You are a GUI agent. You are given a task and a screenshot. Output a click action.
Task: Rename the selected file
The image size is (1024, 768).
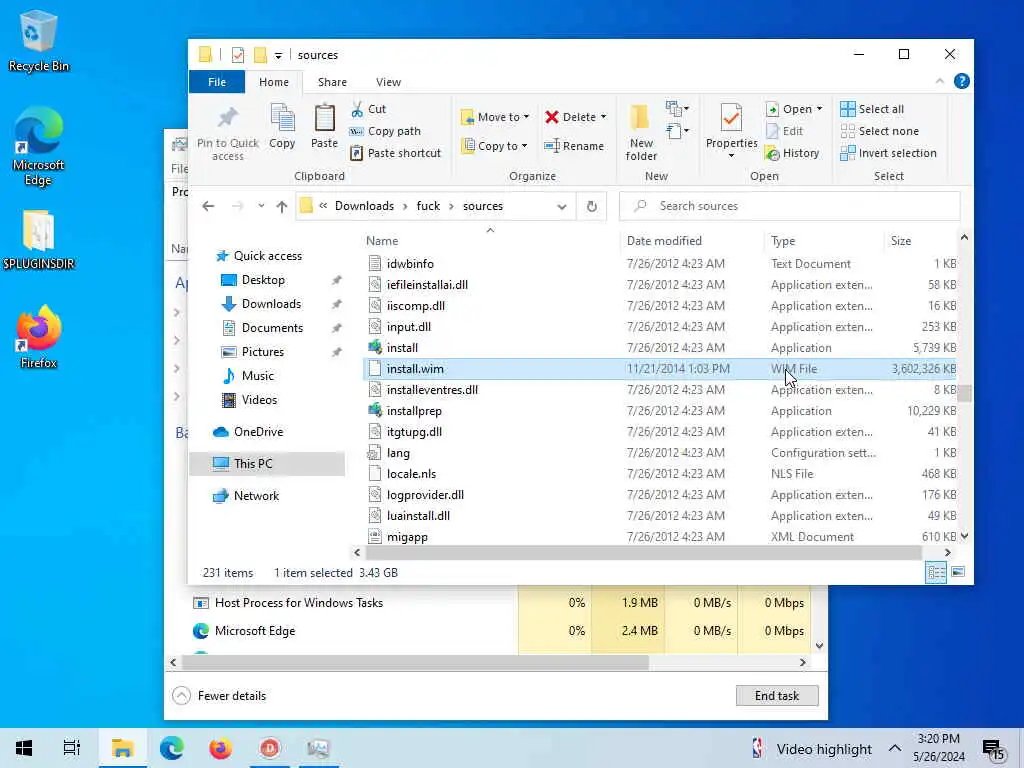(x=574, y=146)
